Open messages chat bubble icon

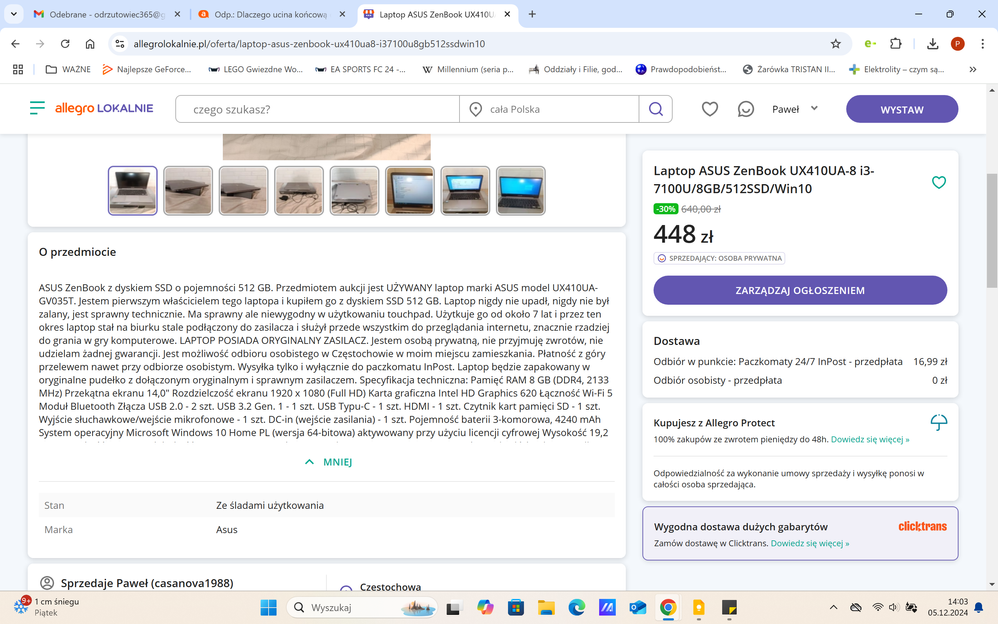[745, 109]
